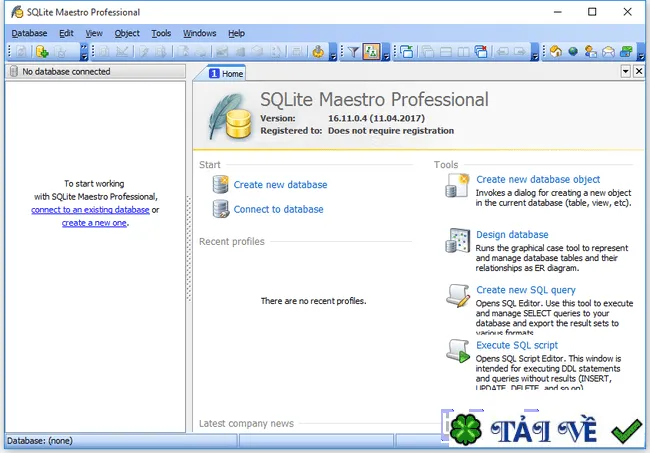Open the Database menu
The image size is (650, 453).
point(29,33)
